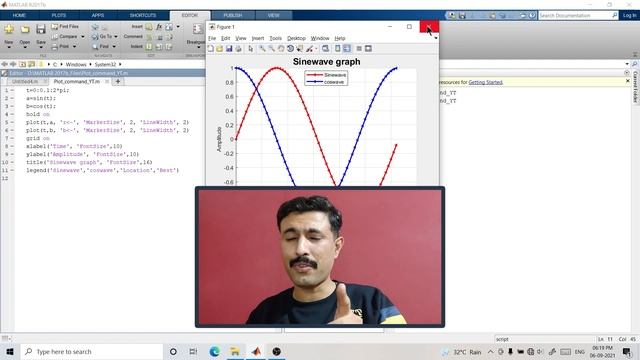
Task: Select the Untitled4.m editor tab
Action: (x=25, y=82)
